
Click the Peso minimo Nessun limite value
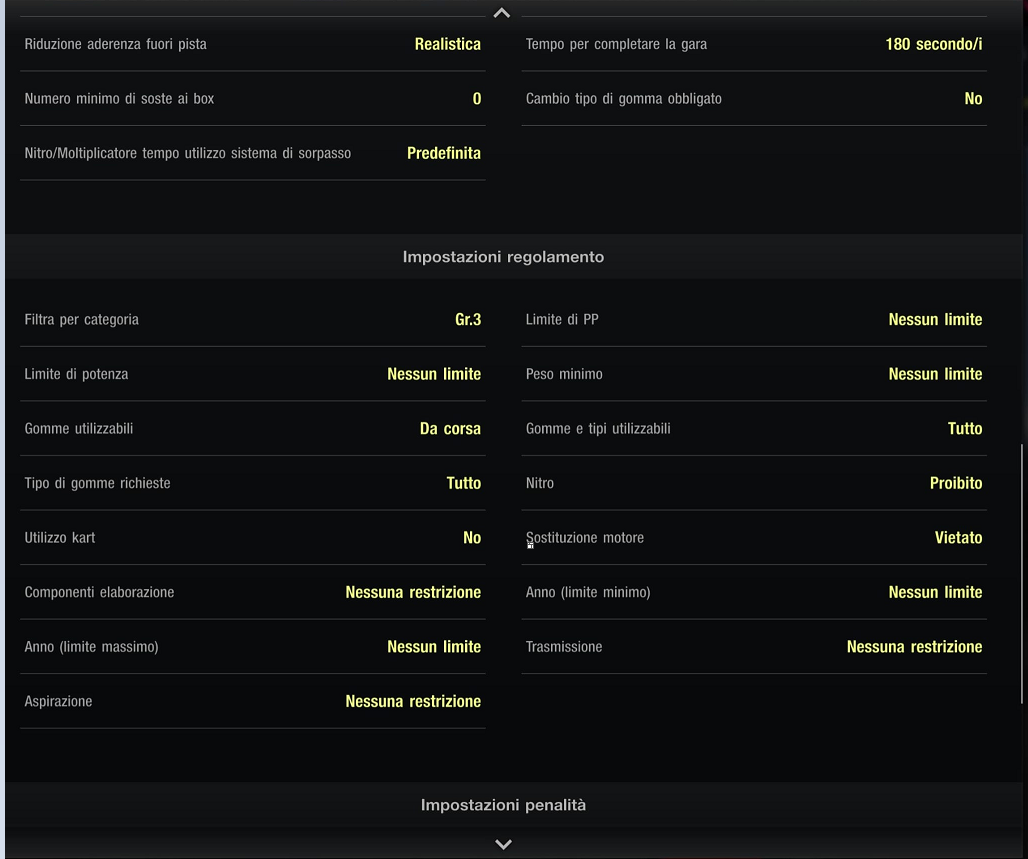click(x=934, y=374)
